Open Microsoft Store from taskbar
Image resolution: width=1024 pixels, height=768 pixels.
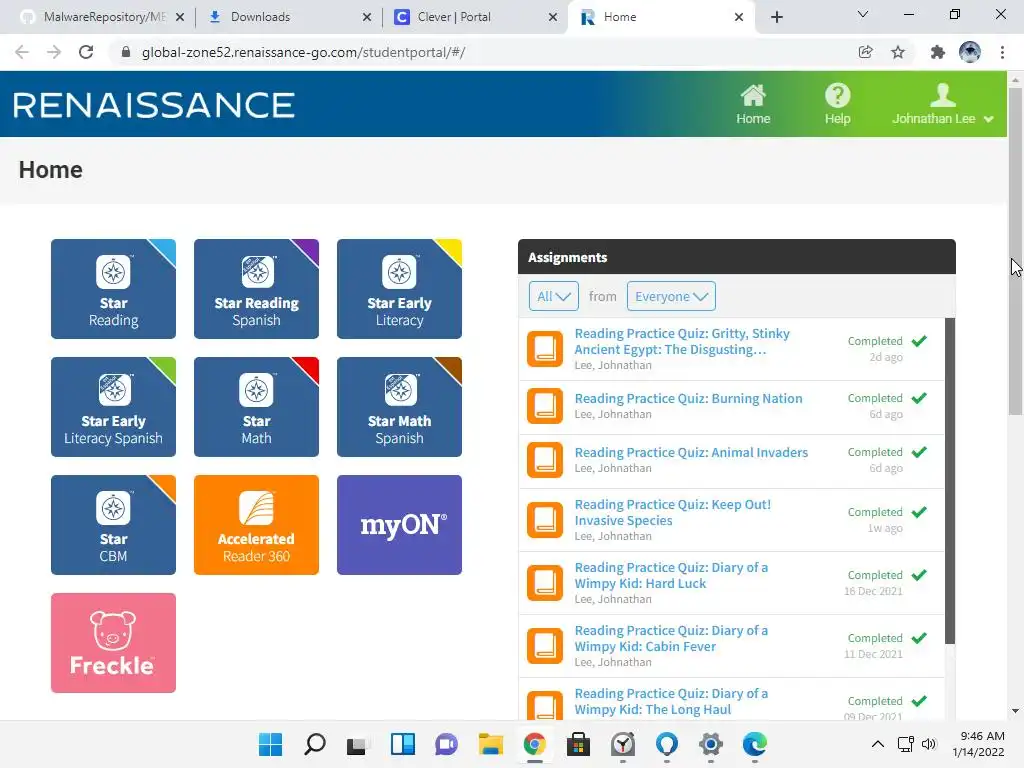coord(578,744)
